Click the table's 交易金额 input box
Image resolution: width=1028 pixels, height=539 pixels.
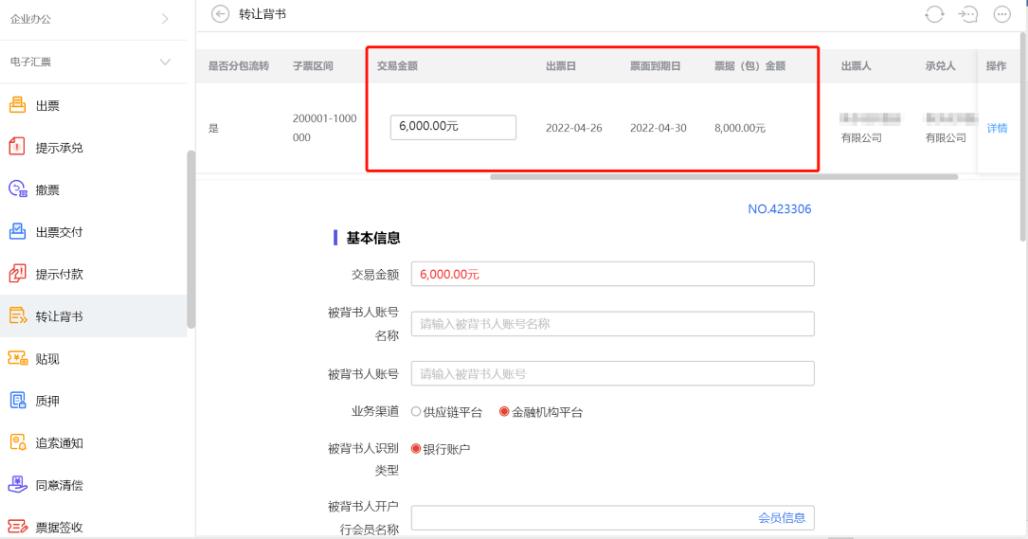453,127
